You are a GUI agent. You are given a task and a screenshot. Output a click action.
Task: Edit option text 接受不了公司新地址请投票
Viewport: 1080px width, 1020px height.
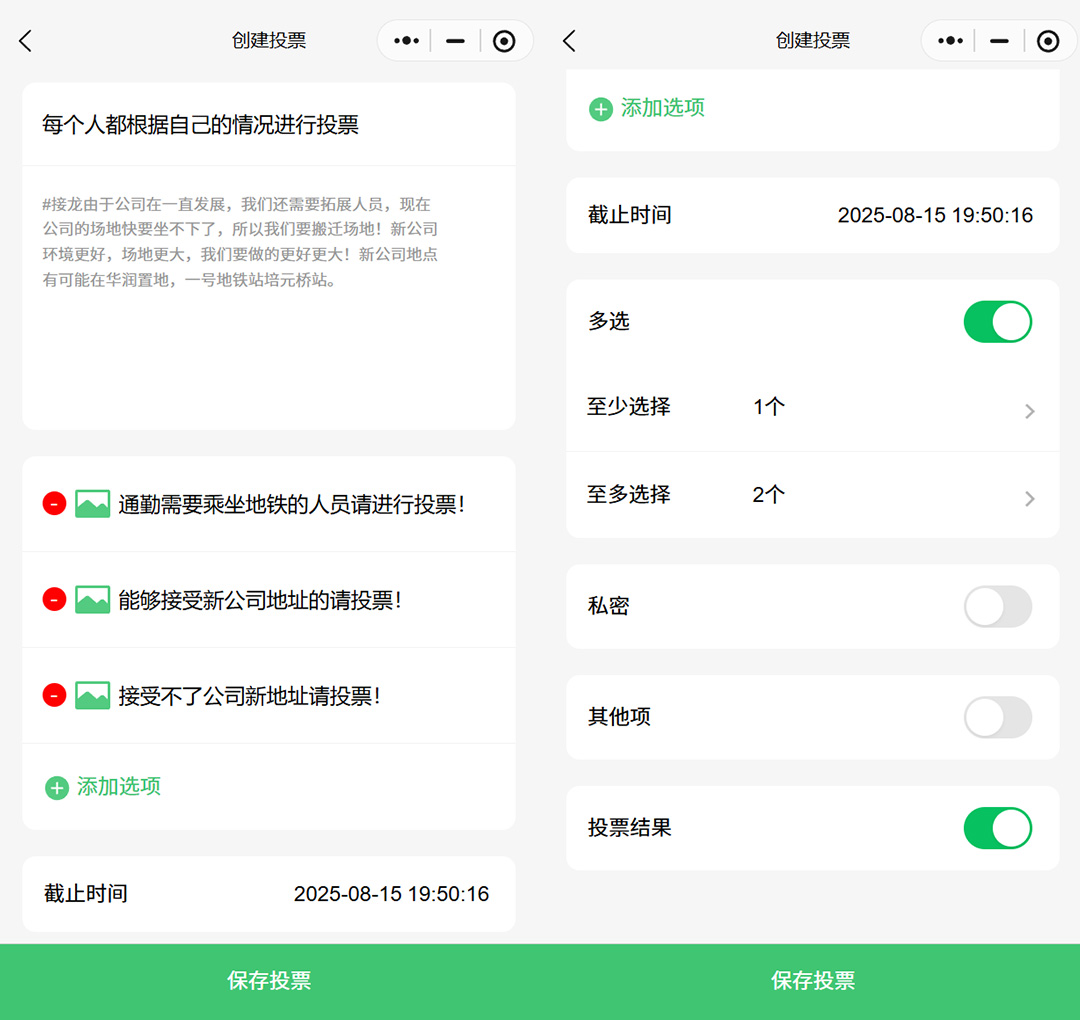(249, 696)
